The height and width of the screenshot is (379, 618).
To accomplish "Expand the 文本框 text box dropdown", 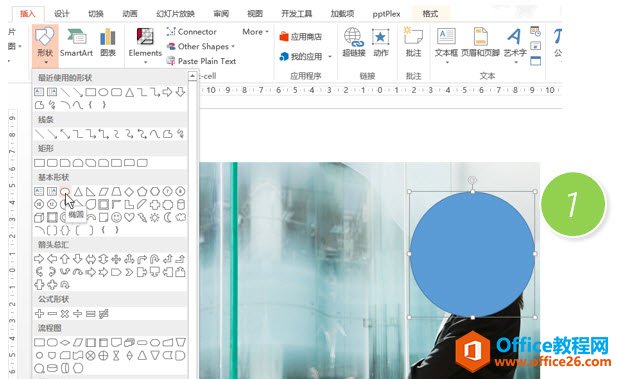I will pyautogui.click(x=446, y=46).
